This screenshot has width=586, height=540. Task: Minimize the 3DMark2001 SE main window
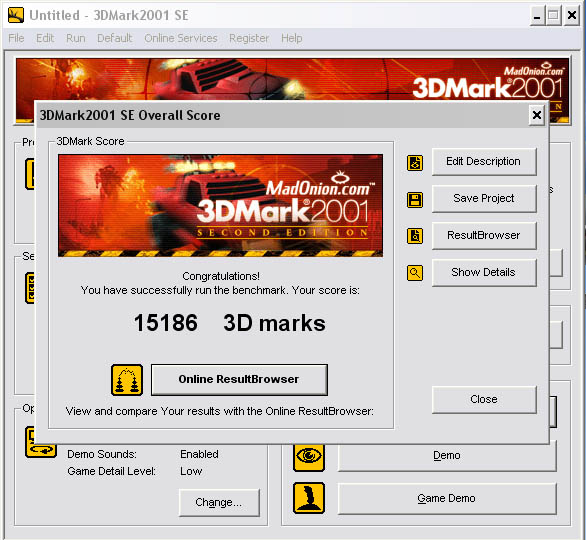(x=537, y=16)
